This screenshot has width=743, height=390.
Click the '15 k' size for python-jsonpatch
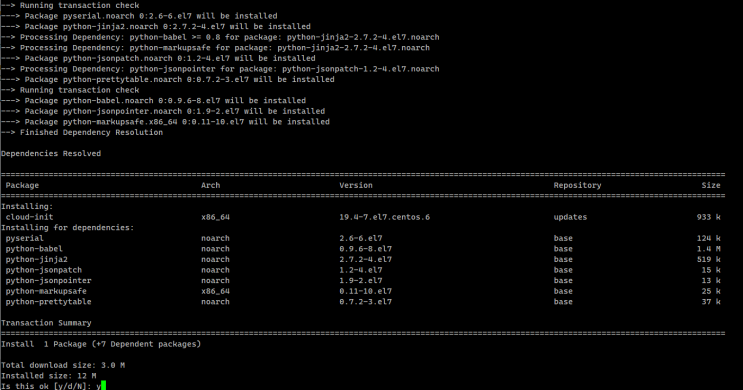(x=711, y=270)
